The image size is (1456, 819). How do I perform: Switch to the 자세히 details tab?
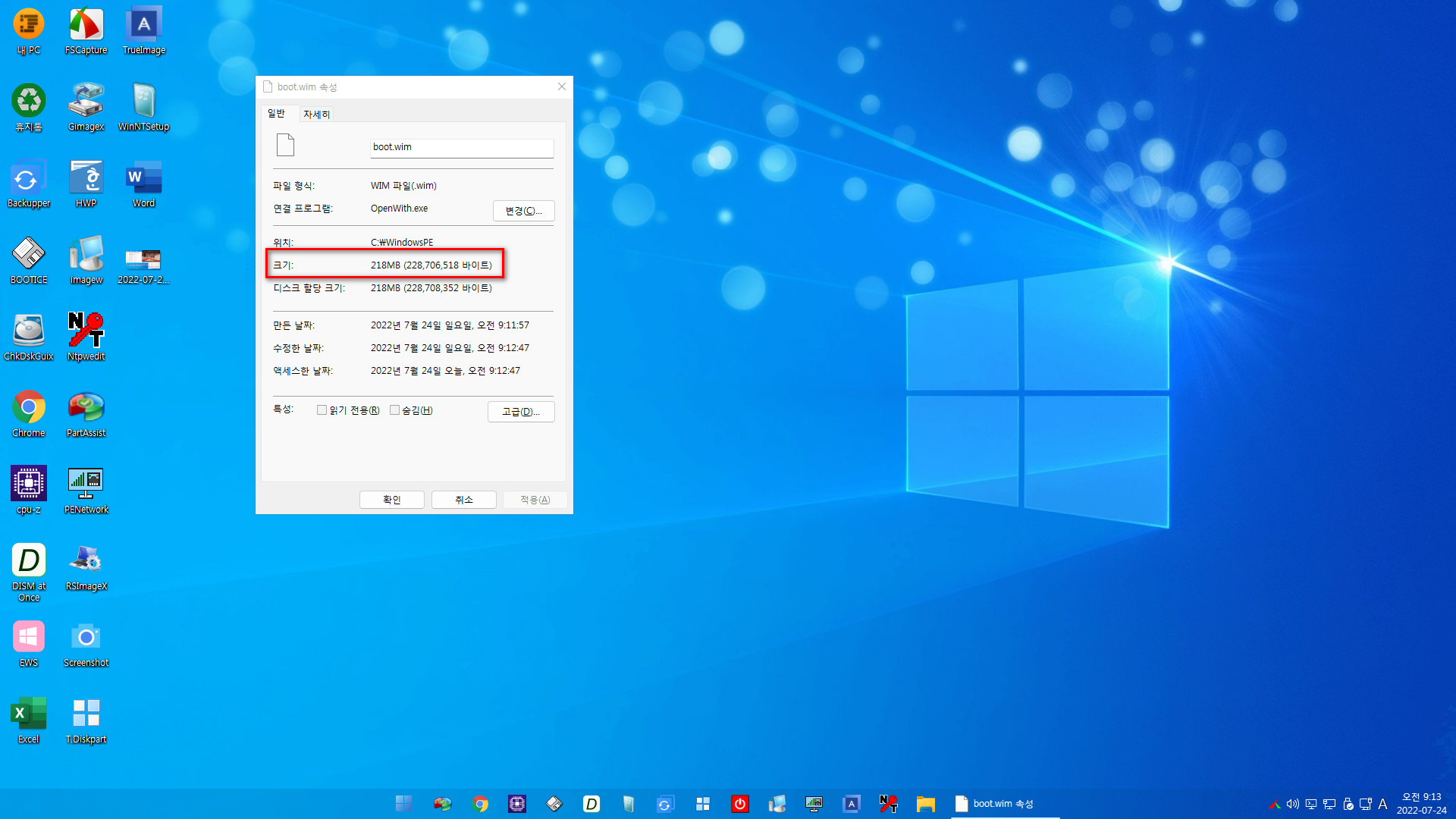(x=316, y=115)
